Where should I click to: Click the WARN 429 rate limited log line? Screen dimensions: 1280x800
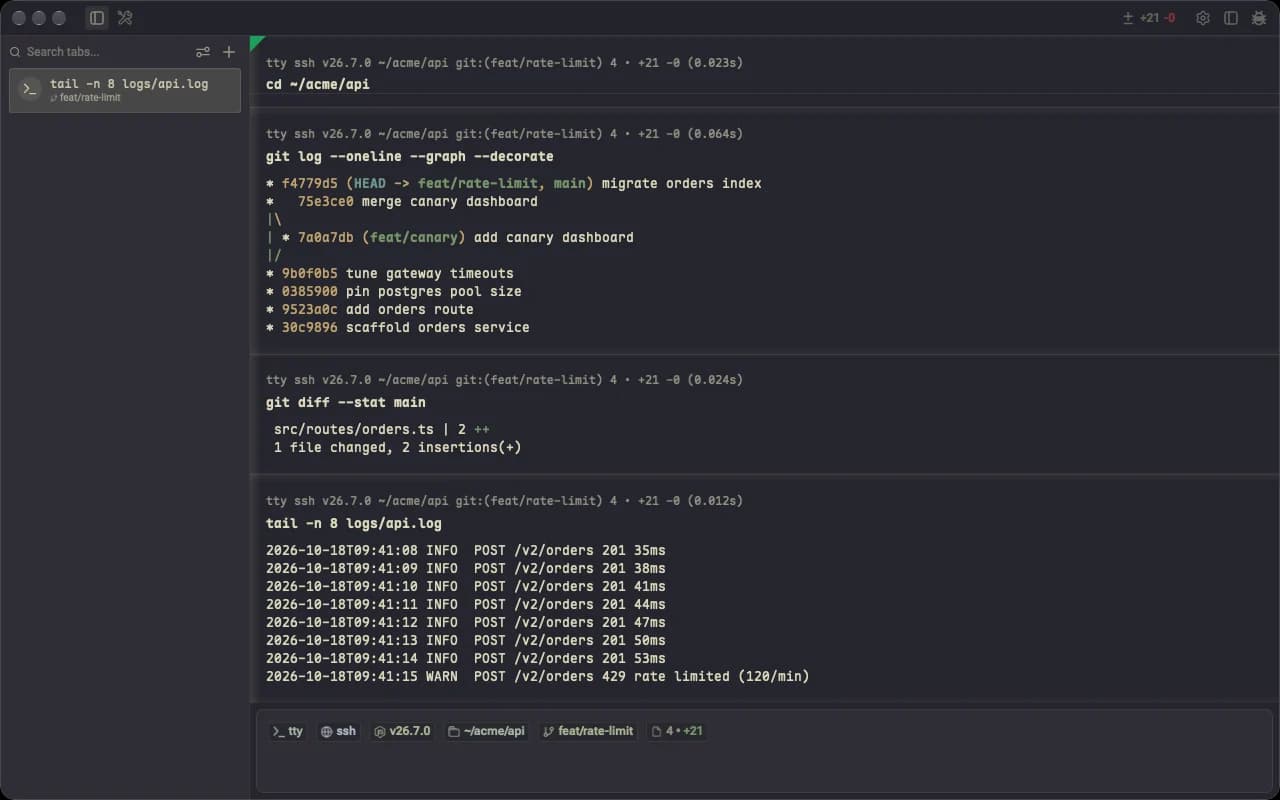pos(538,676)
